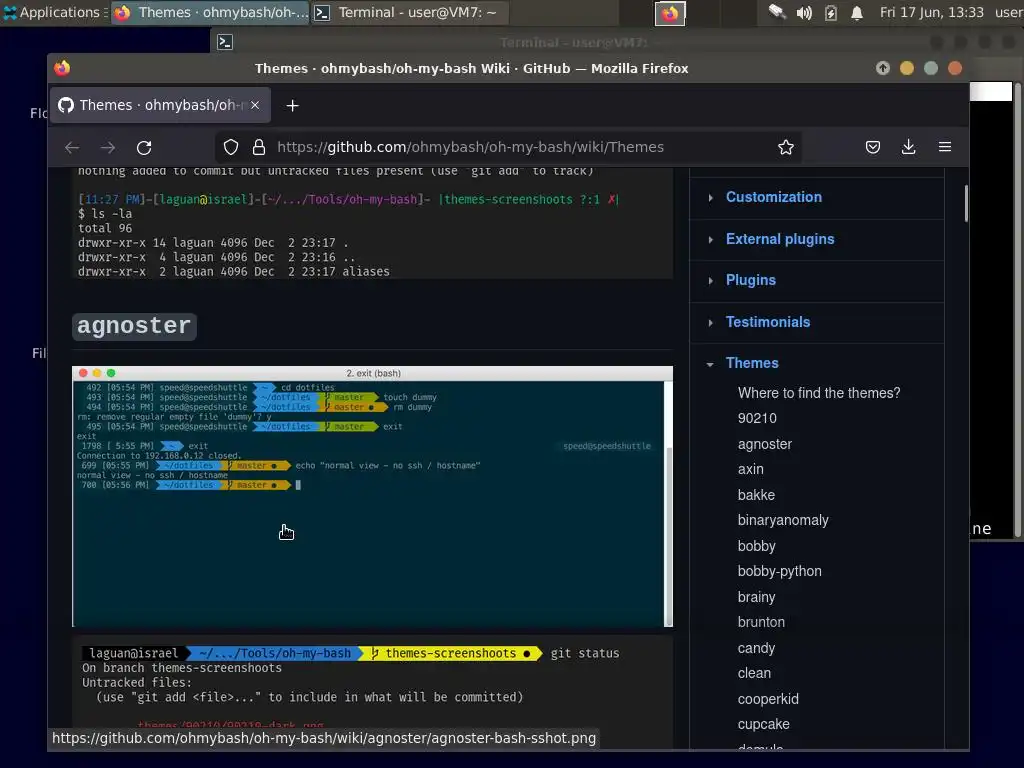Open the External plugins wiki link

click(780, 239)
